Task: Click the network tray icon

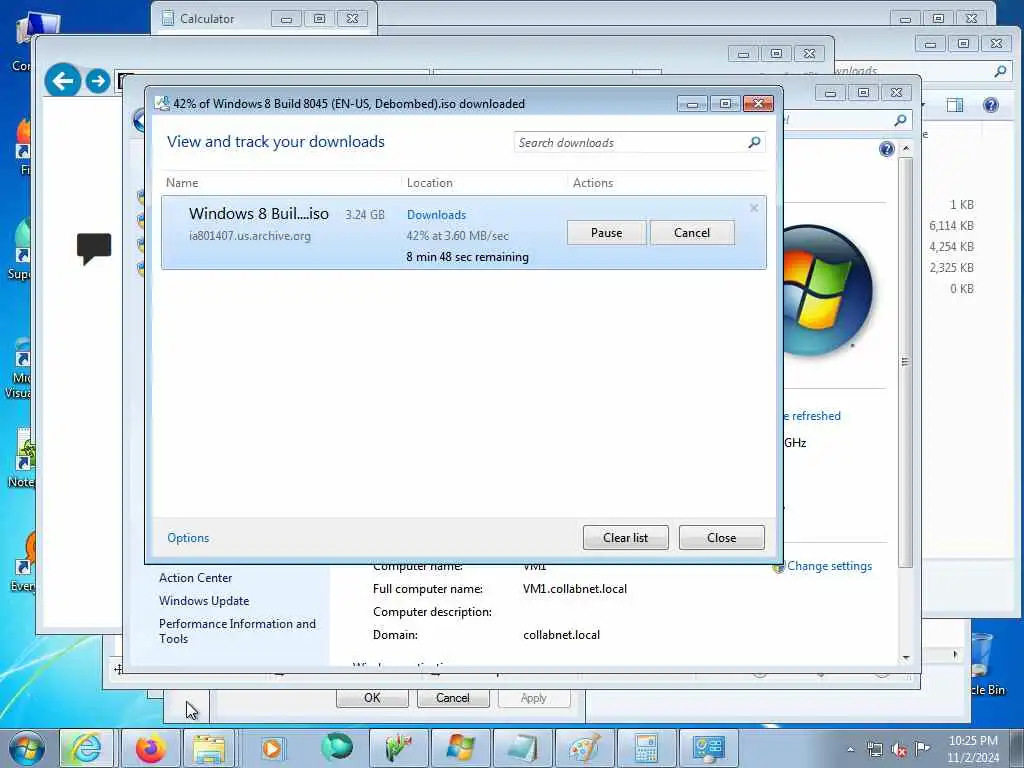Action: pos(874,750)
